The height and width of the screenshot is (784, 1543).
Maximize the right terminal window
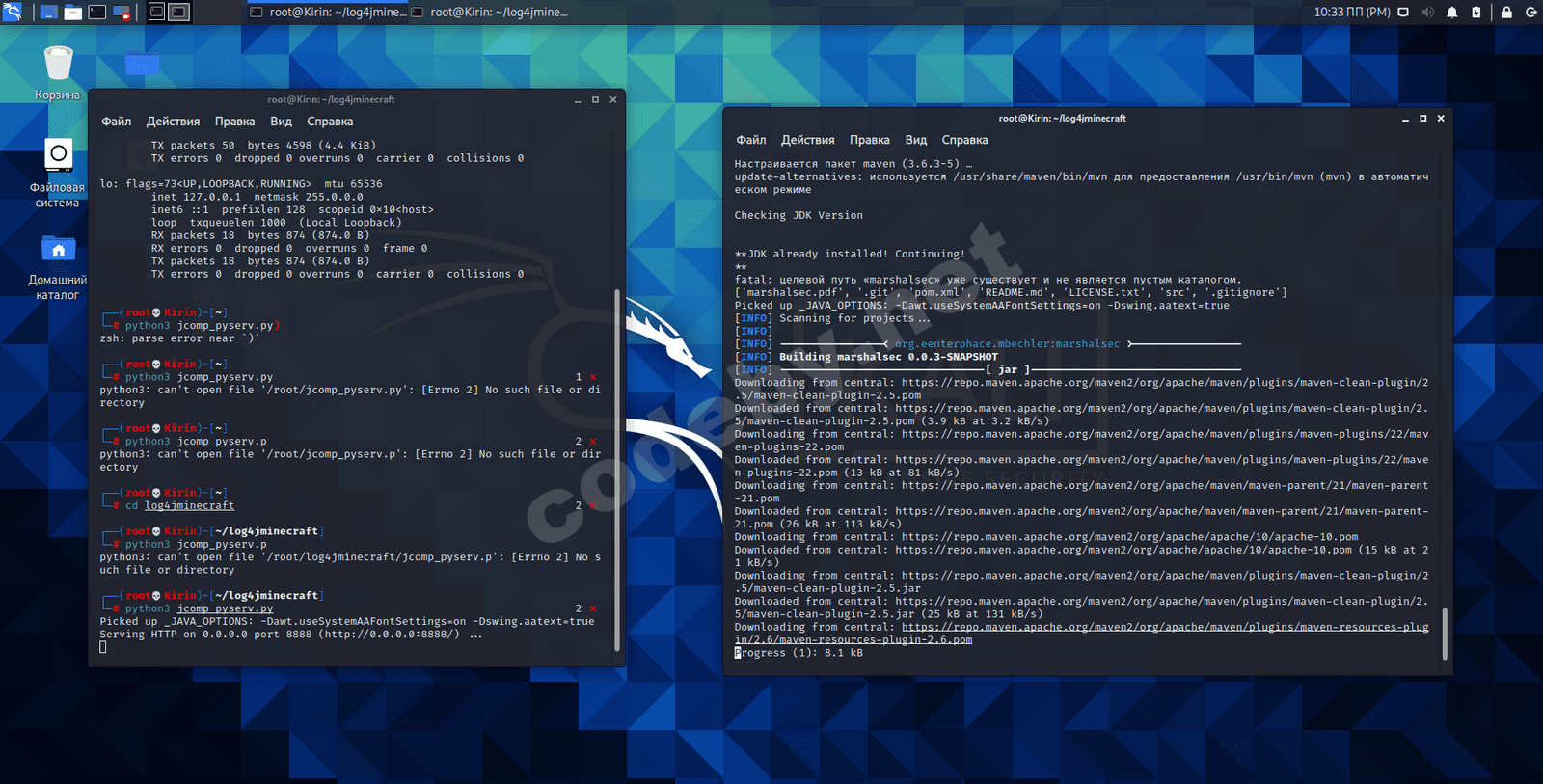1422,118
